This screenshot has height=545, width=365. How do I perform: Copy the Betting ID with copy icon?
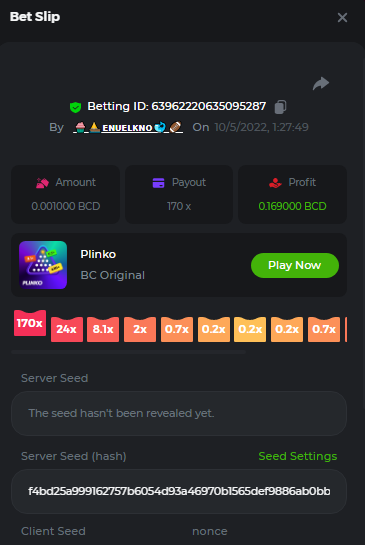[280, 107]
